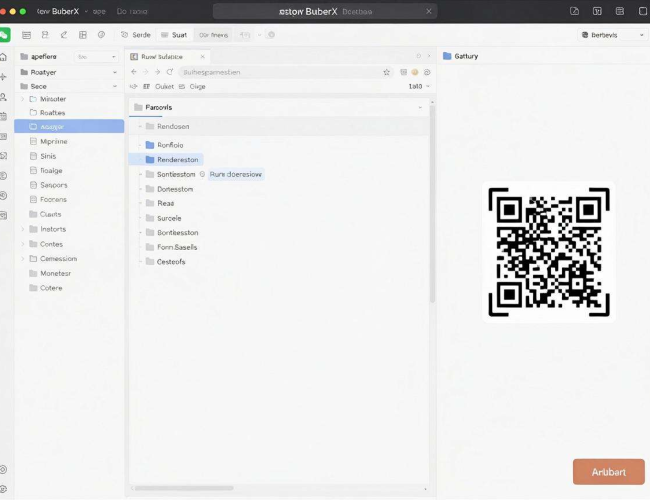This screenshot has height=500, width=650.
Task: Click the address bar field
Action: coord(285,72)
